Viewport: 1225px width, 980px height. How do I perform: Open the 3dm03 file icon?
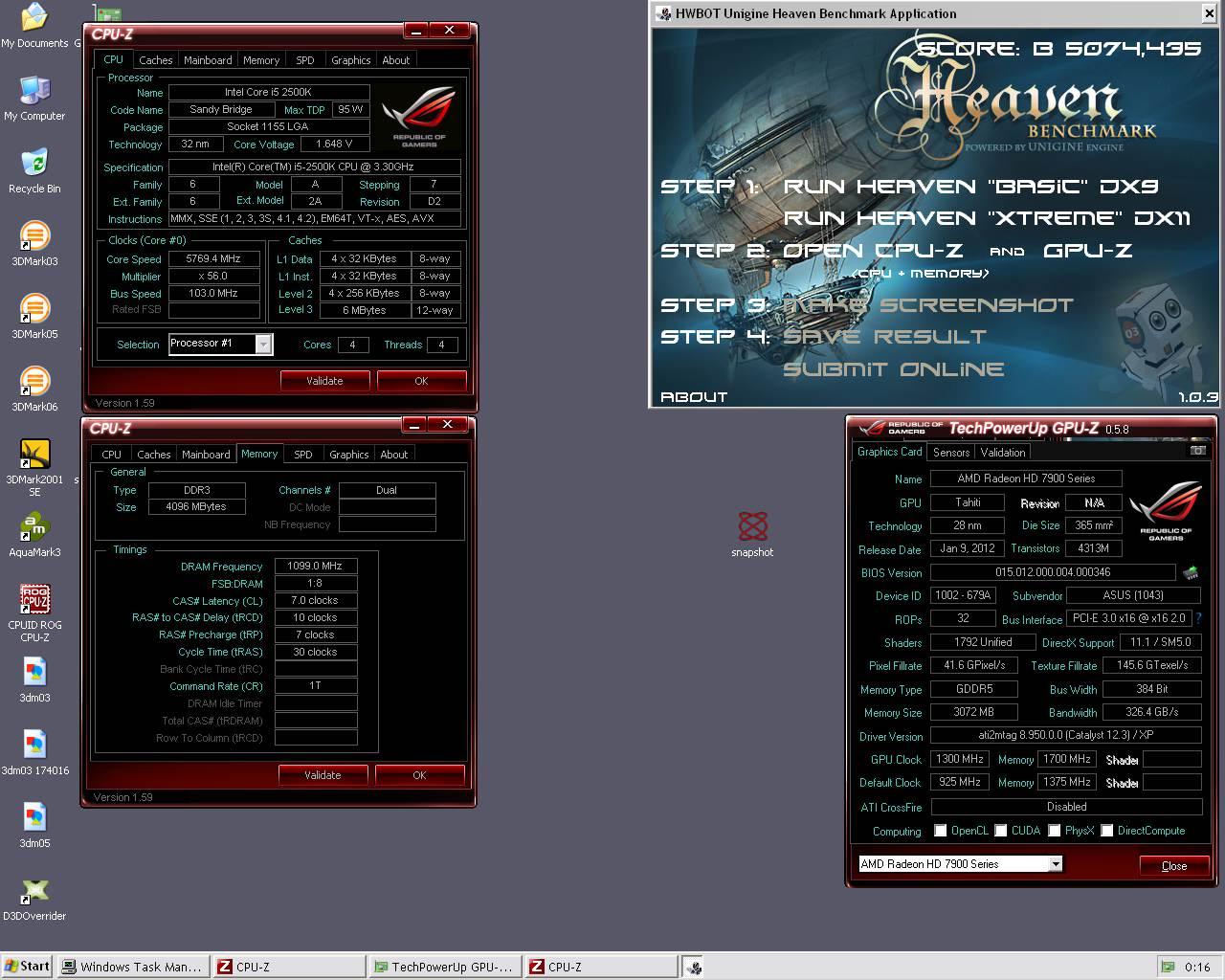34,679
